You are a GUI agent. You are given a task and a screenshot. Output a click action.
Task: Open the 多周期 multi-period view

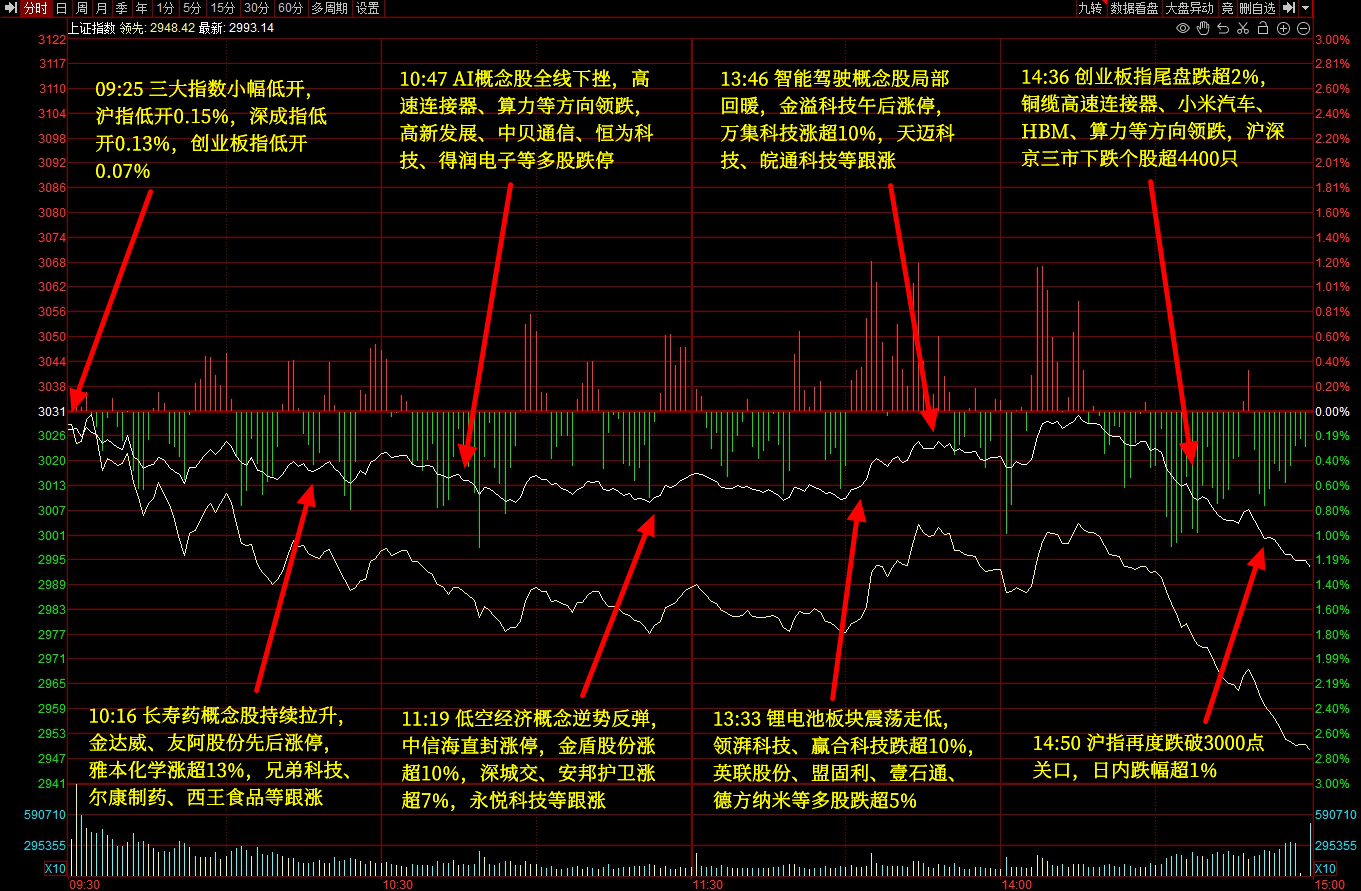coord(329,8)
